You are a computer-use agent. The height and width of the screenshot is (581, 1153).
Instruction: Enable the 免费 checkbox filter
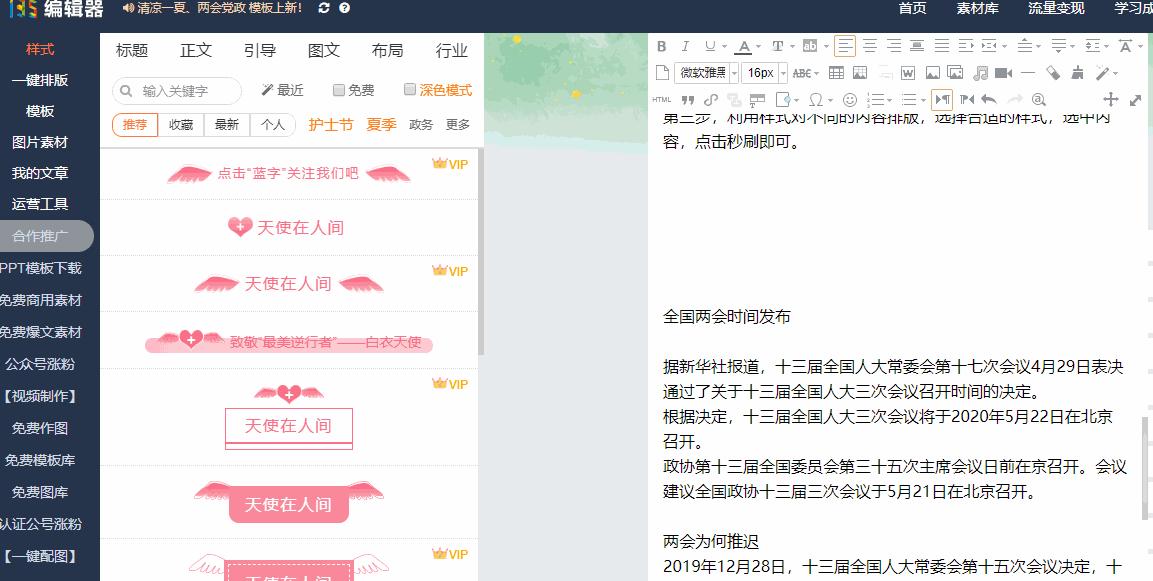[338, 90]
